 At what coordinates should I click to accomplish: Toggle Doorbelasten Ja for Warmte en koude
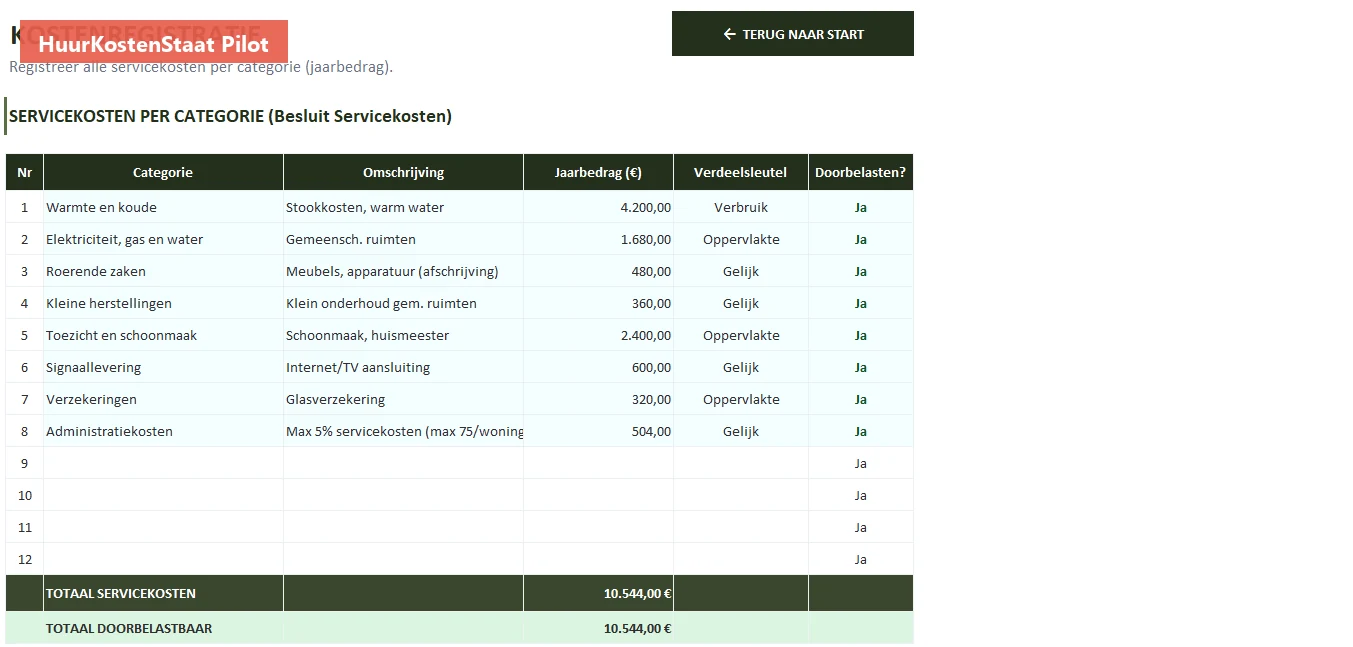[x=861, y=207]
